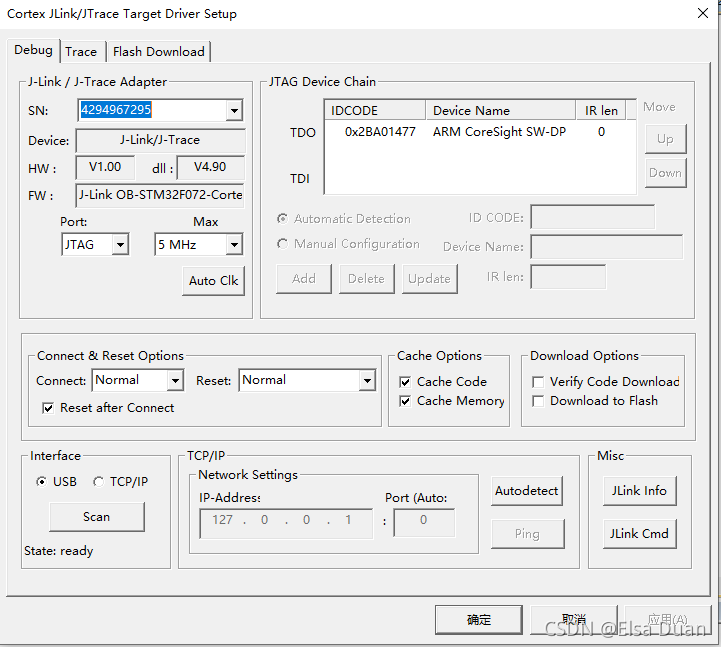Click the HW version V1.00 field

[x=105, y=167]
